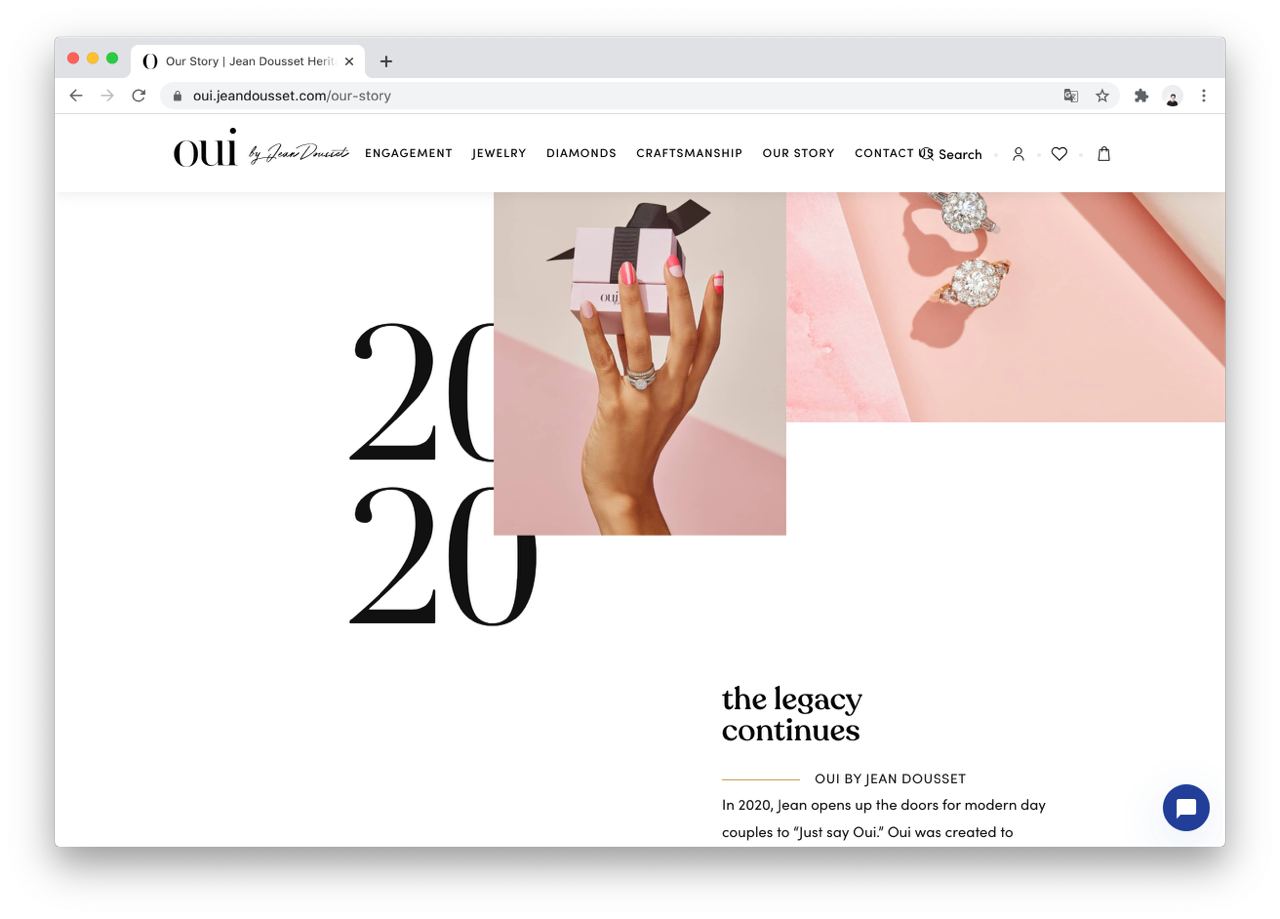
Task: Open the Jewelry menu
Action: tap(499, 153)
